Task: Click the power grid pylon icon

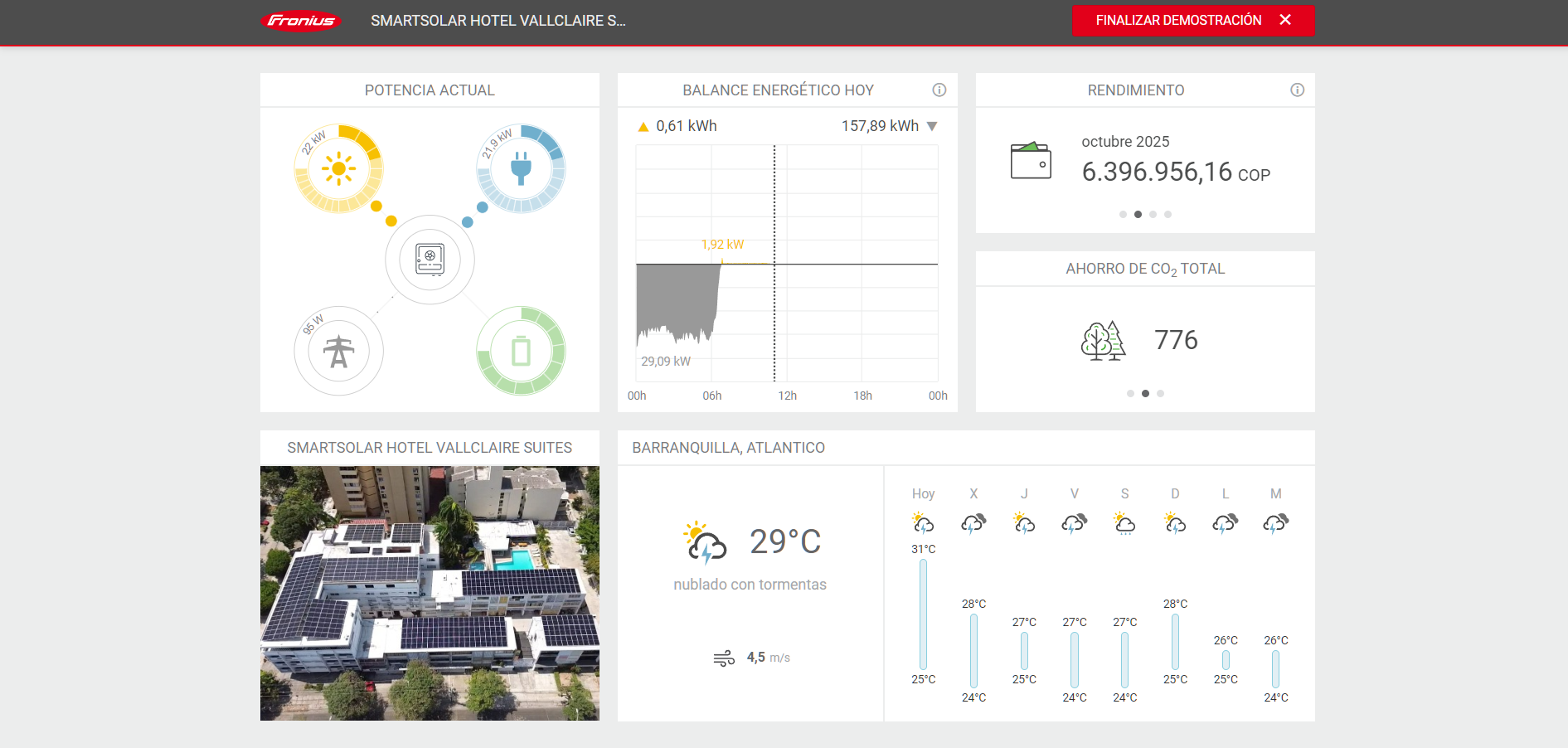Action: tap(338, 352)
